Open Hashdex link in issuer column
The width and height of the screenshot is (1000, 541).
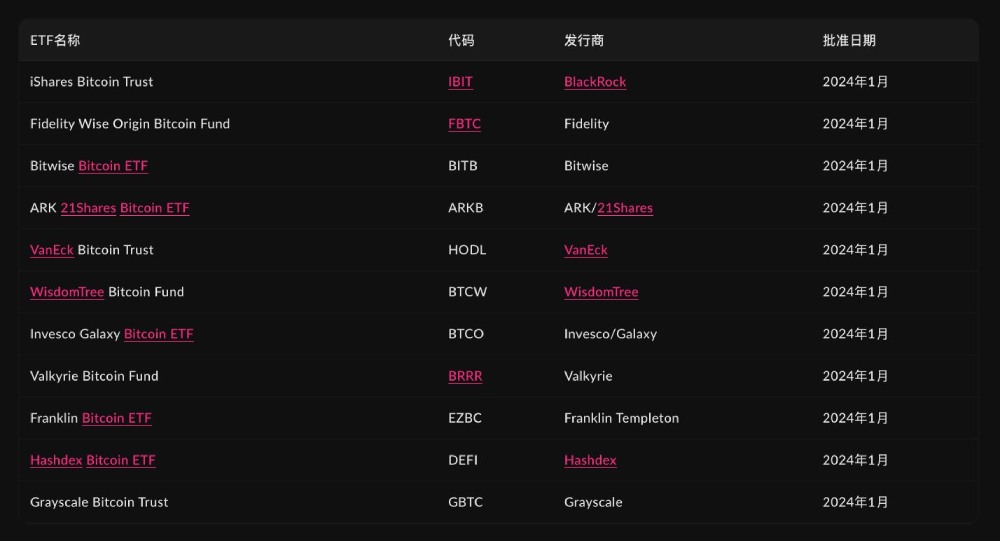click(x=590, y=460)
